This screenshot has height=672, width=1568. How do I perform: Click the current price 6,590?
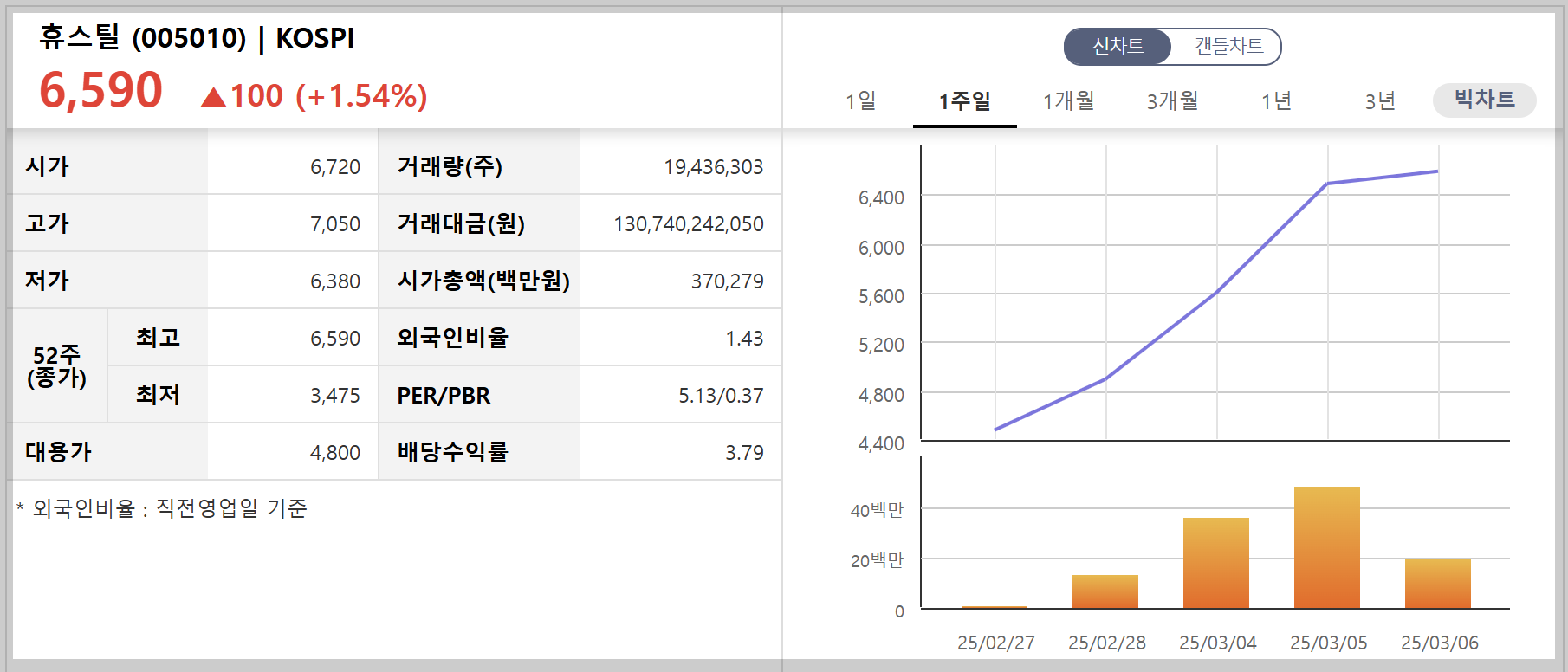pos(100,90)
